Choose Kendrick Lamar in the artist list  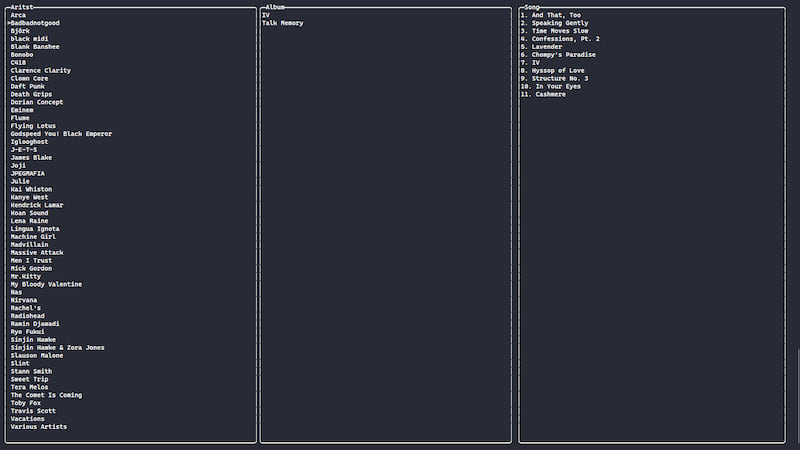[37, 205]
